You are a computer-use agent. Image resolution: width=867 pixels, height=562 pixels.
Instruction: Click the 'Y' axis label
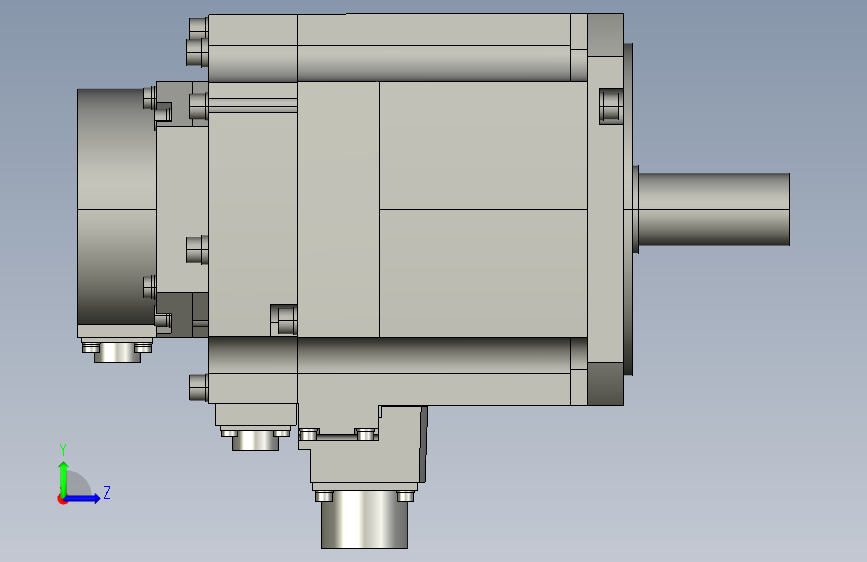63,450
